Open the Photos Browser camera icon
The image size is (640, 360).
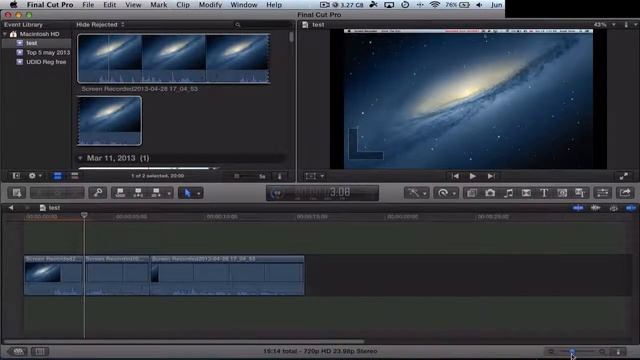click(x=490, y=193)
